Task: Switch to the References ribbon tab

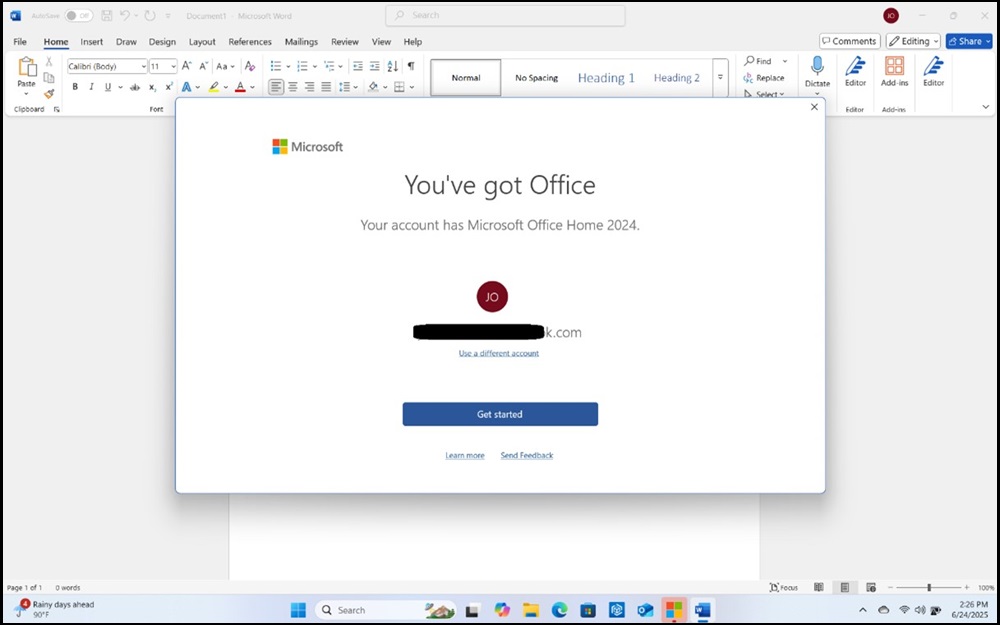Action: pyautogui.click(x=249, y=41)
